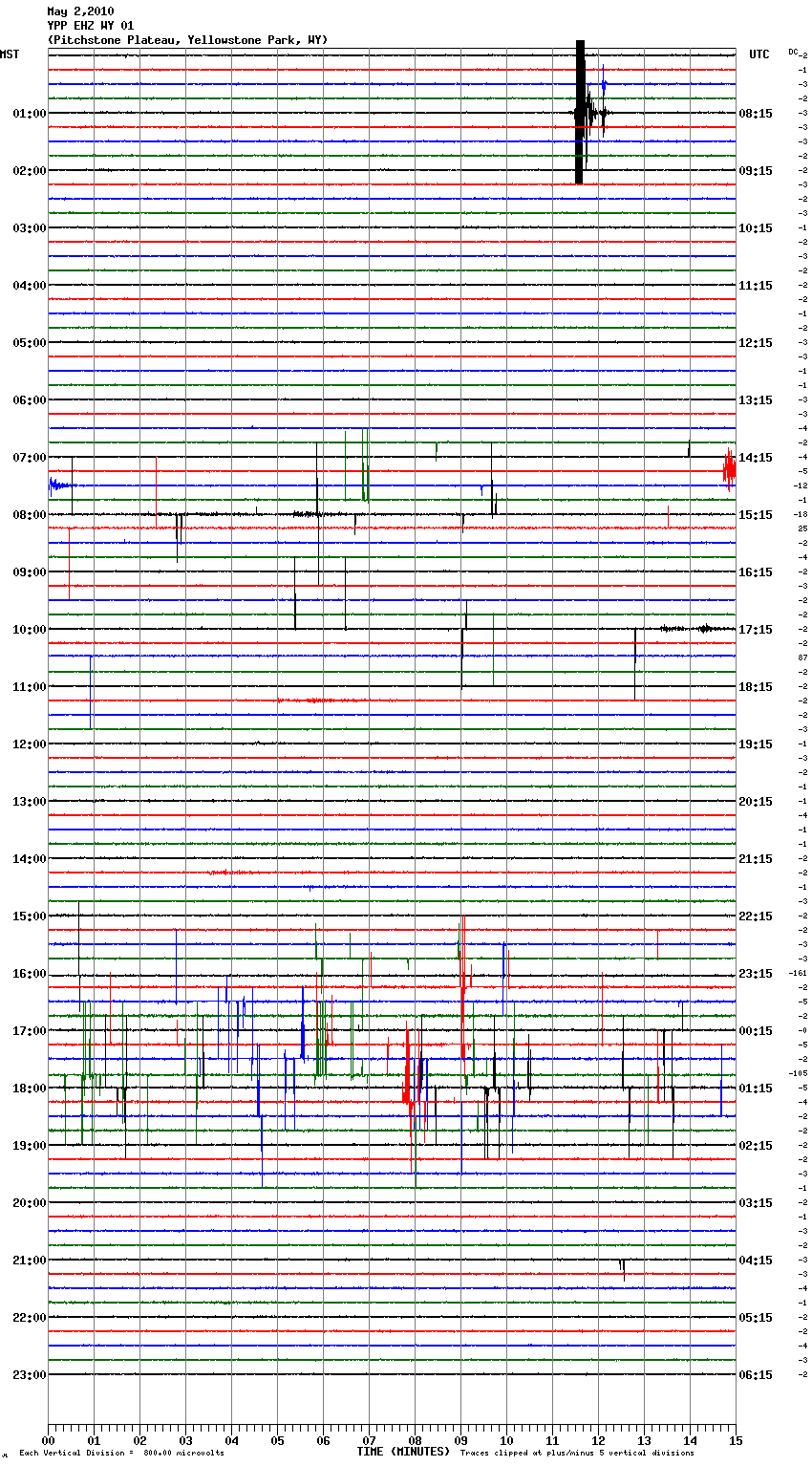The image size is (812, 1466).
Task: Select the 01:00 MST time label
Action: (x=29, y=114)
